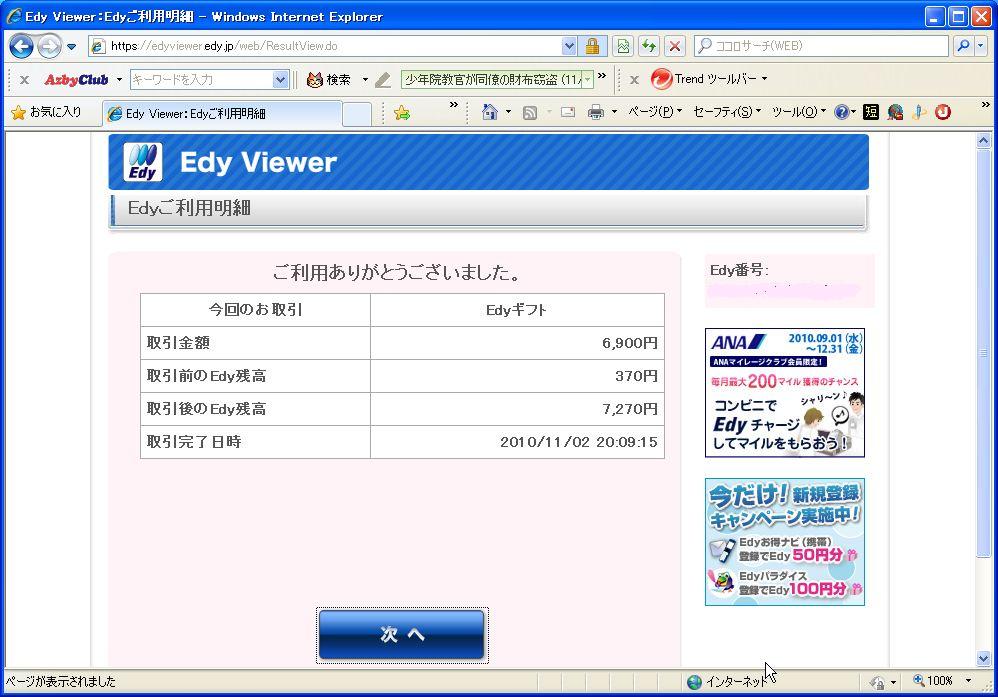
Task: Toggle Compatibility View icon
Action: (623, 46)
